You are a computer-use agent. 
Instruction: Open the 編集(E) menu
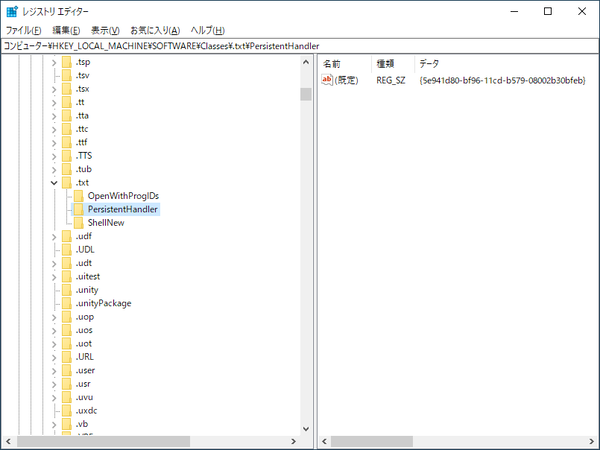click(x=66, y=30)
